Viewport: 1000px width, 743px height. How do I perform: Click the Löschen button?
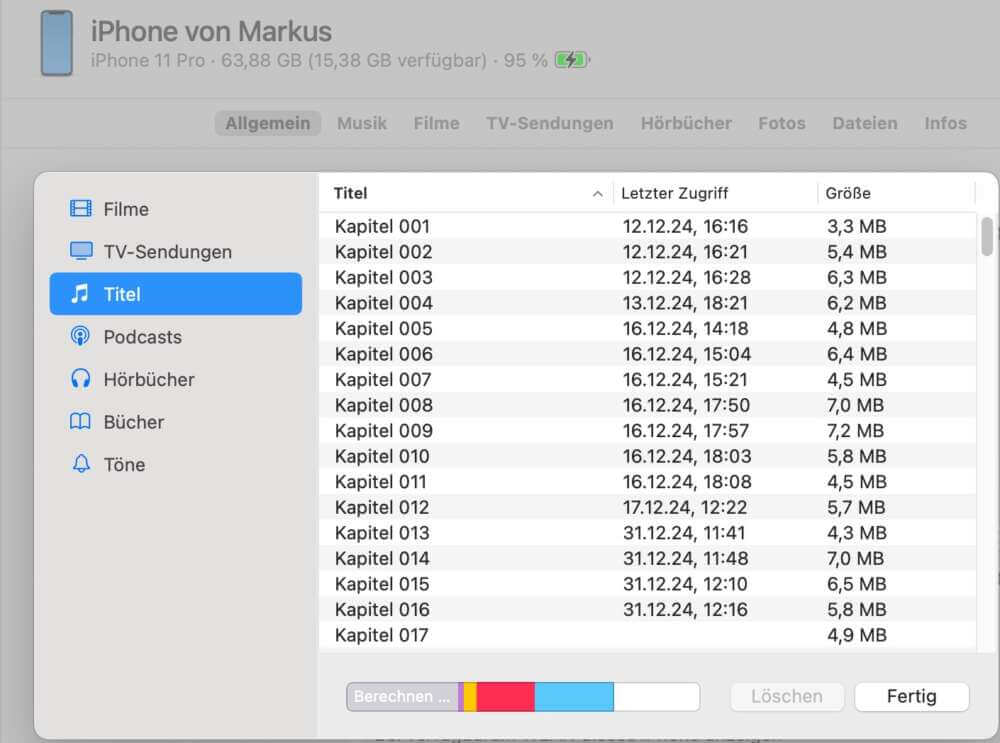click(786, 696)
